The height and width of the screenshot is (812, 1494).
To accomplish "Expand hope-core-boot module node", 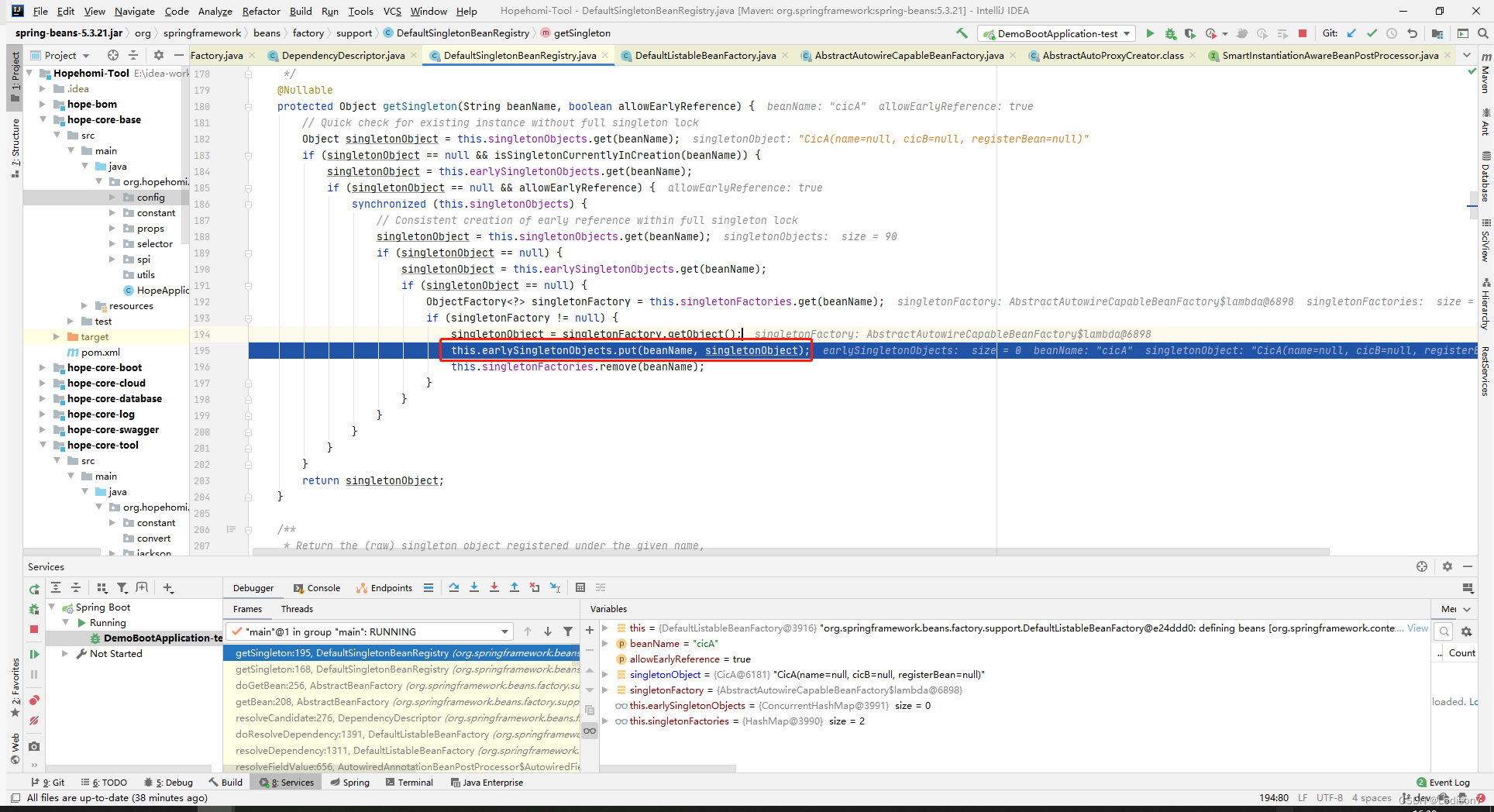I will coord(43,367).
